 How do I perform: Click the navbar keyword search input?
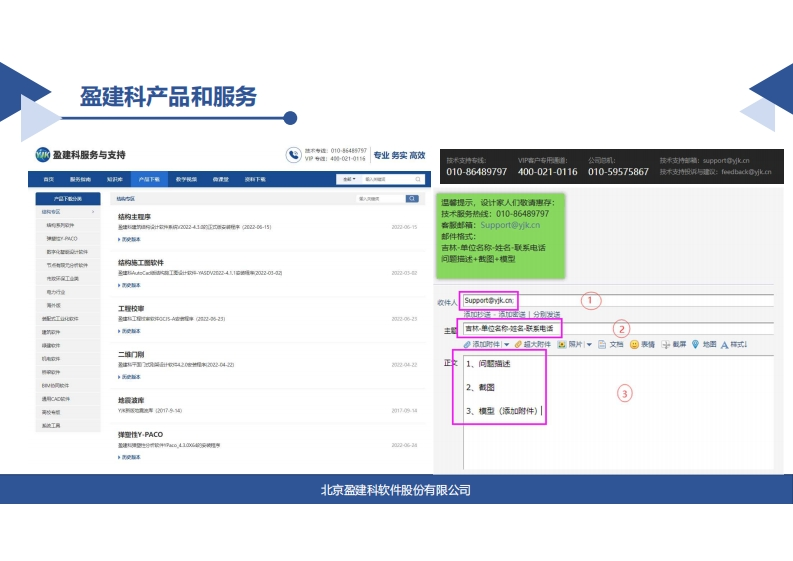coord(388,179)
